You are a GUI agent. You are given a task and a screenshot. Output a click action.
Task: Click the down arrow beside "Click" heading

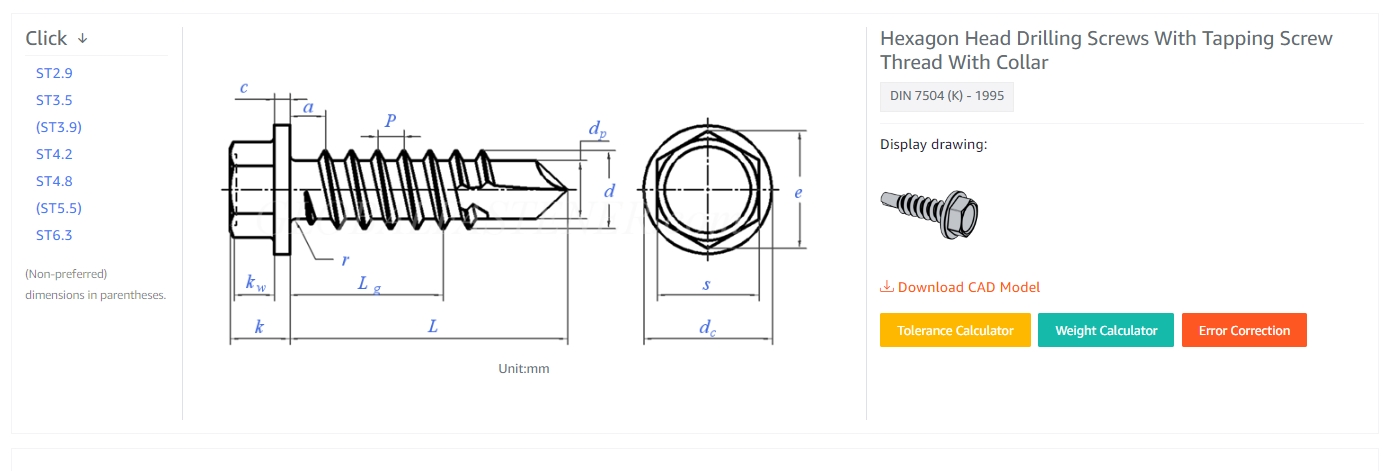(x=83, y=39)
